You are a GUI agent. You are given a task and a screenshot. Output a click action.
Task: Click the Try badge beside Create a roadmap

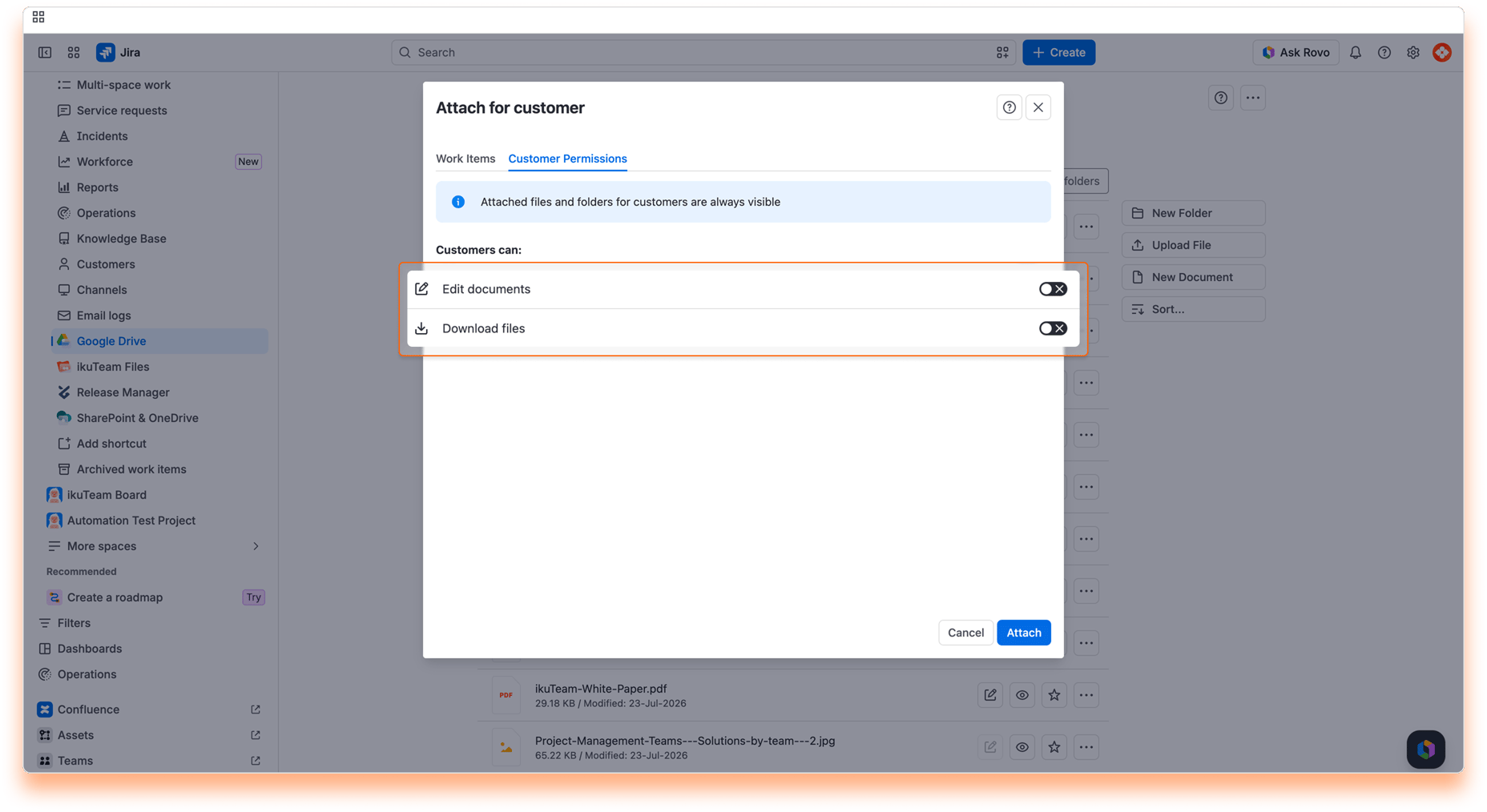click(x=253, y=597)
